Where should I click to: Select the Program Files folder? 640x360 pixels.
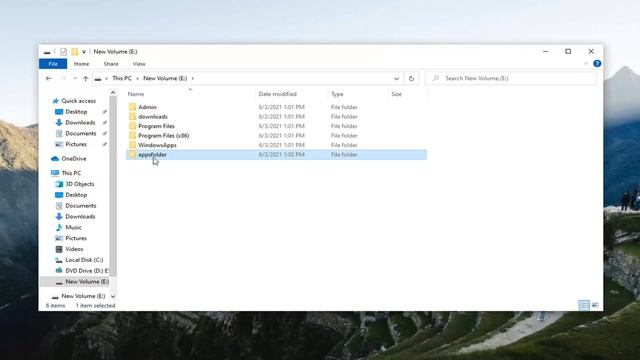pyautogui.click(x=156, y=126)
